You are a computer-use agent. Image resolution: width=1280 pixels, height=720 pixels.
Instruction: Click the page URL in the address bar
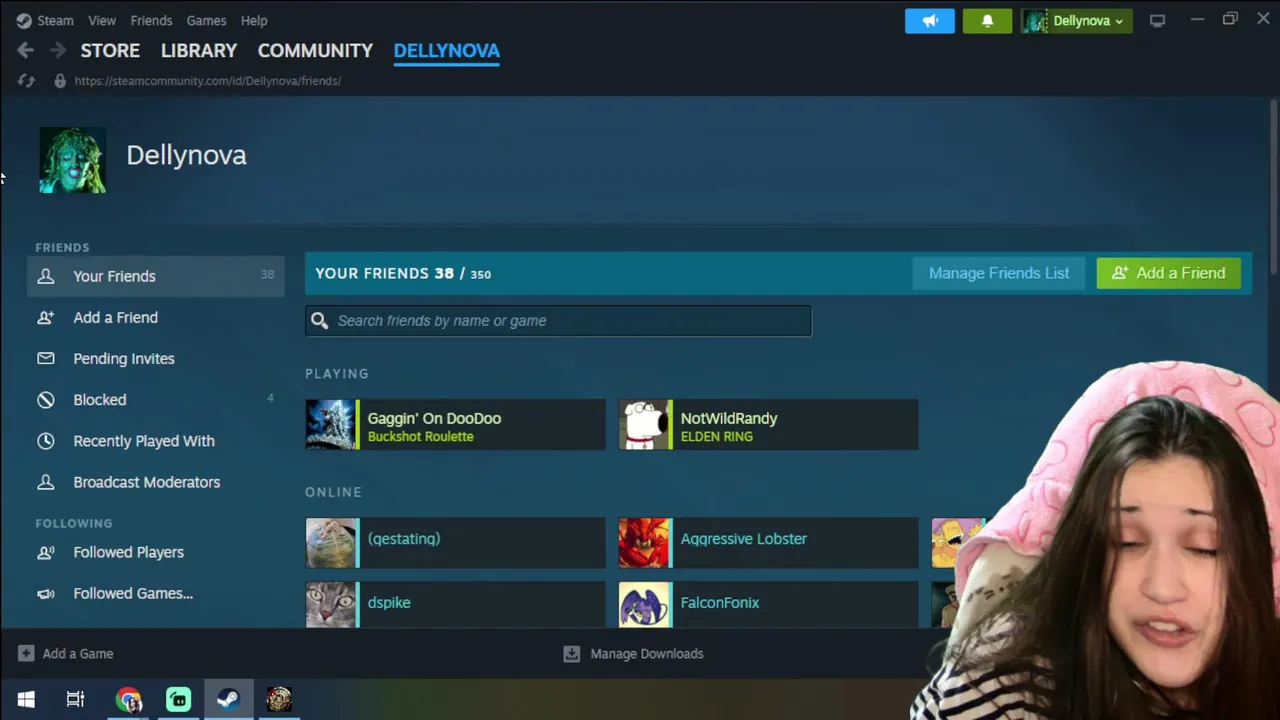pos(208,81)
